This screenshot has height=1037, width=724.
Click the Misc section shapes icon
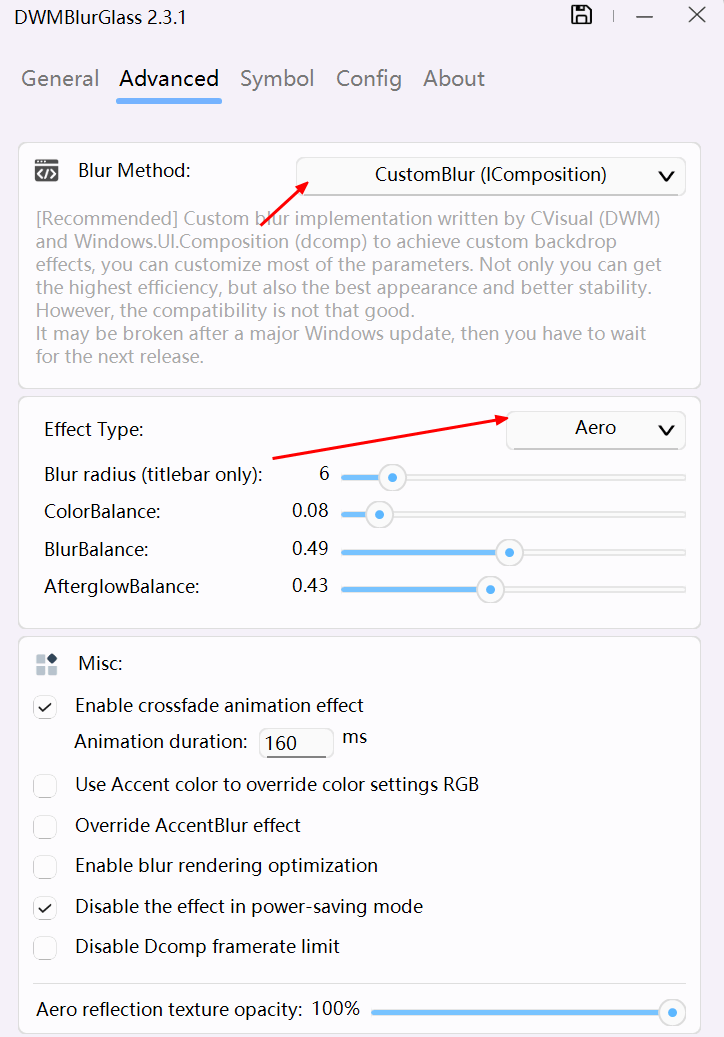46,664
